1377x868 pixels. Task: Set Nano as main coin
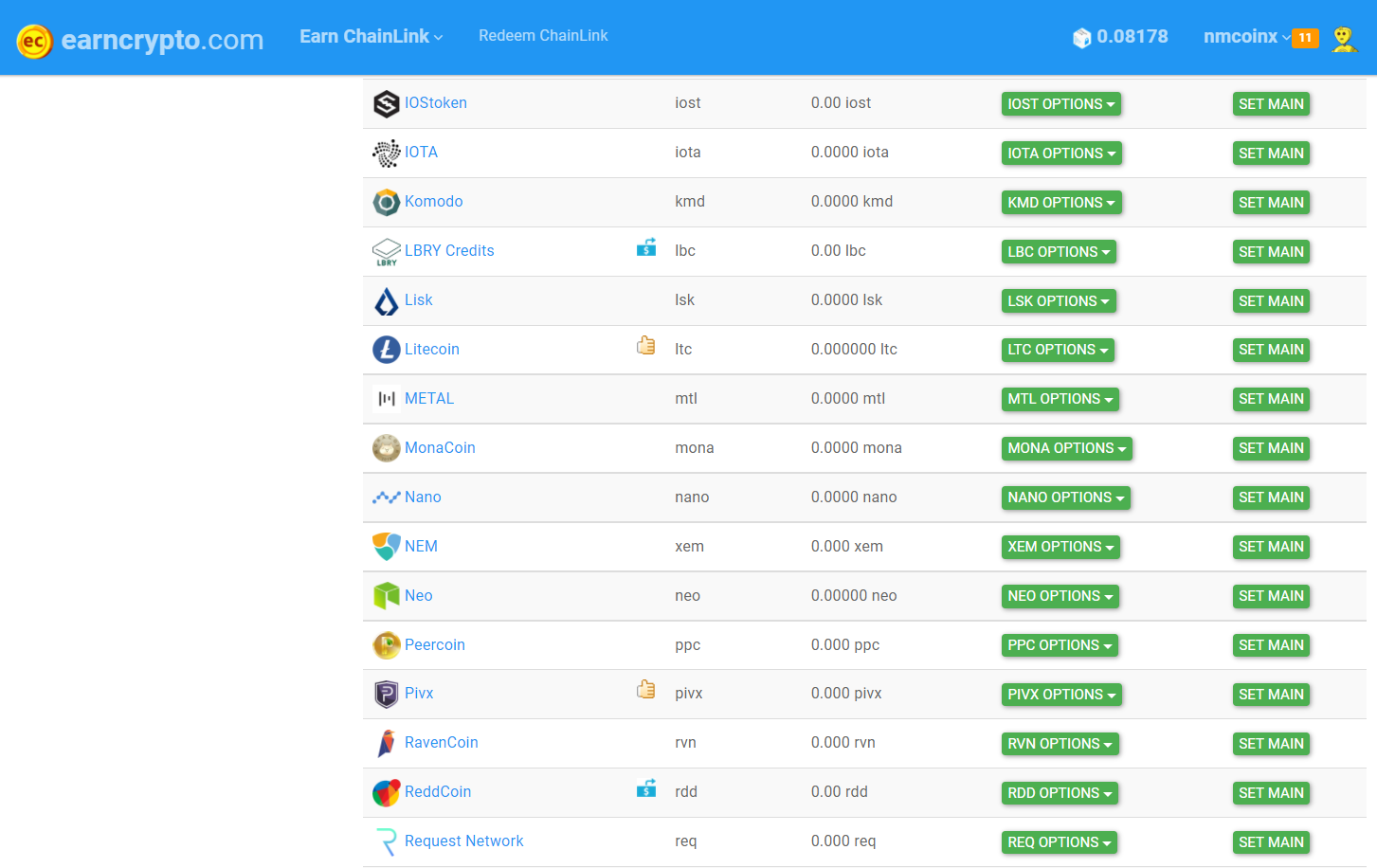(x=1271, y=497)
